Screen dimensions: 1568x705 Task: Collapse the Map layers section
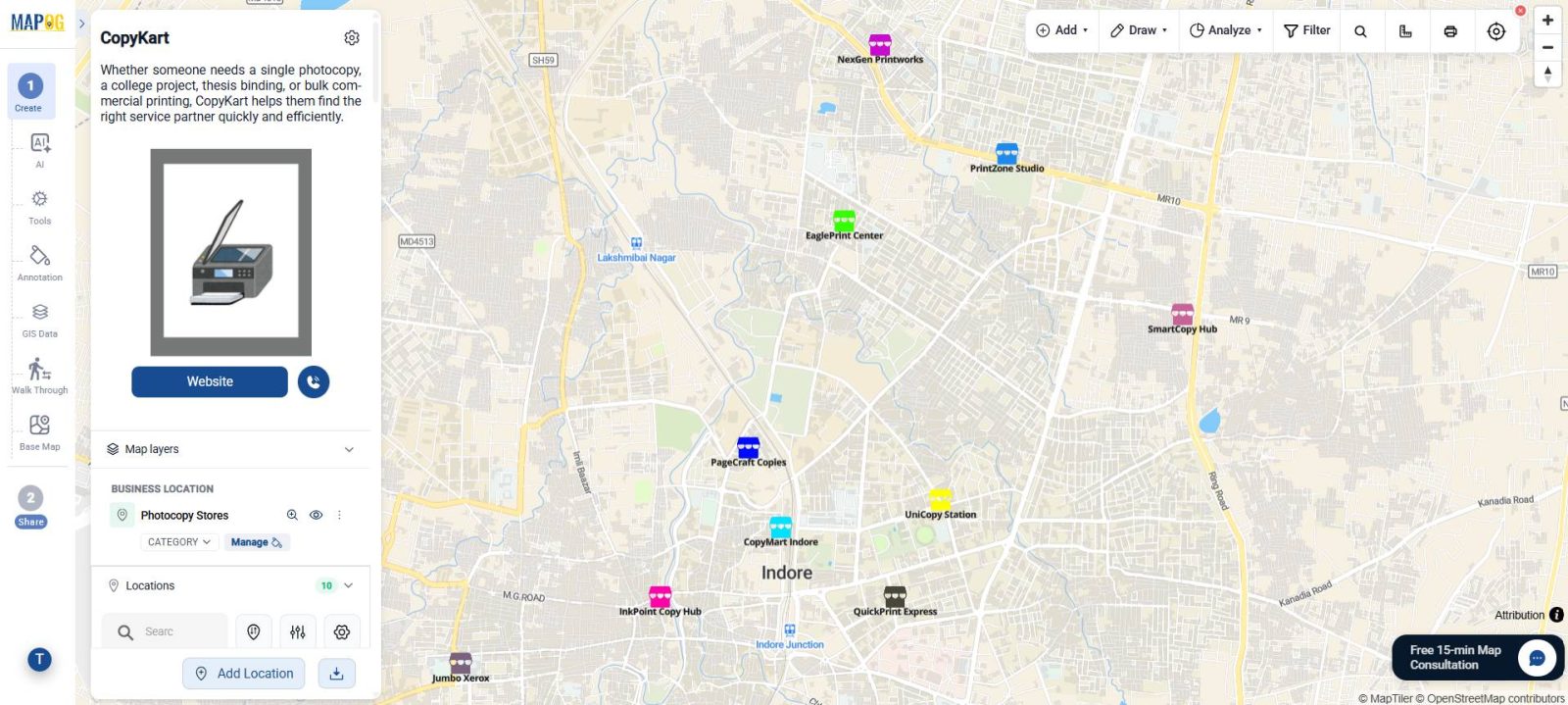(x=348, y=449)
